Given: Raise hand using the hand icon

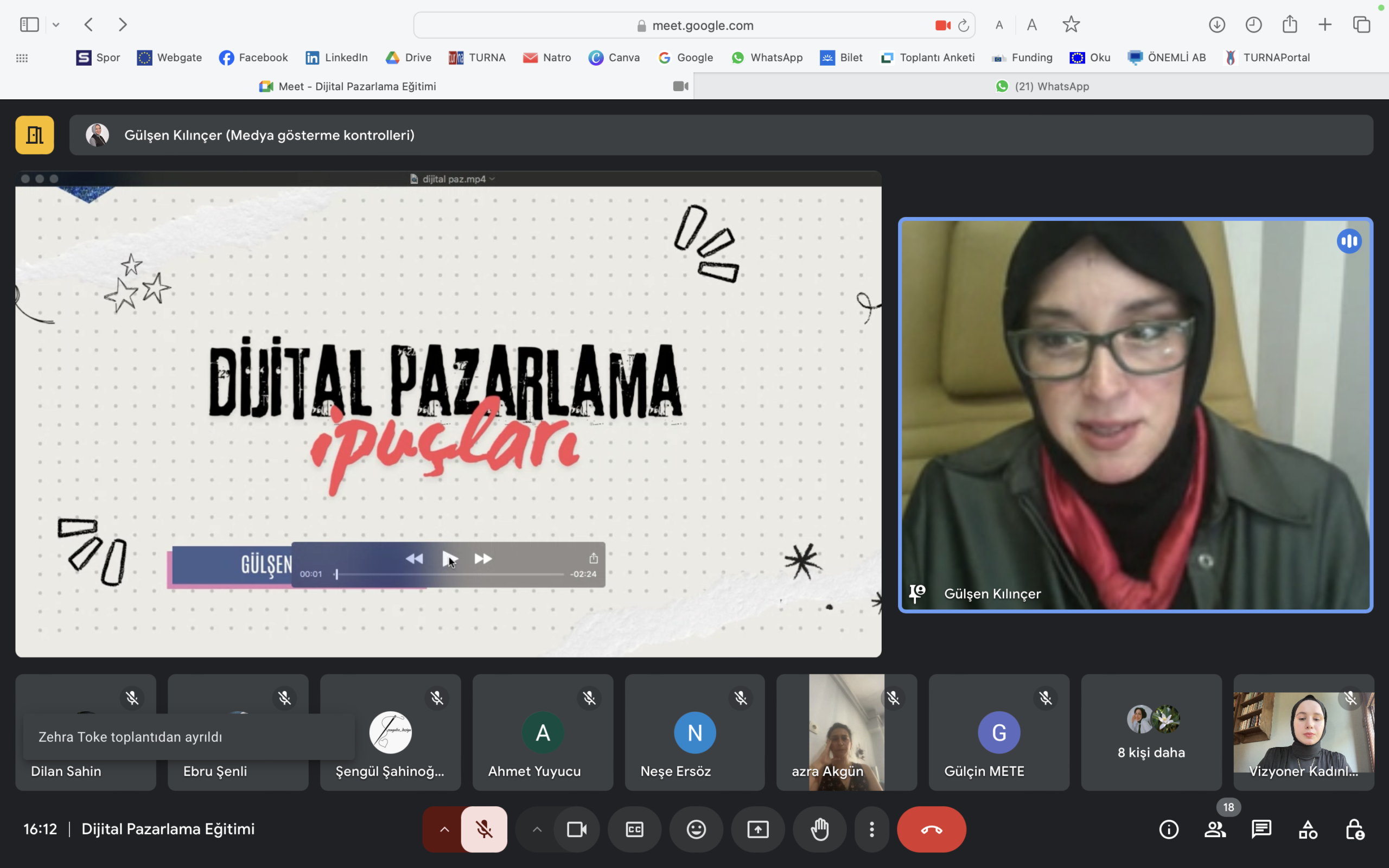Looking at the screenshot, I should (x=819, y=829).
